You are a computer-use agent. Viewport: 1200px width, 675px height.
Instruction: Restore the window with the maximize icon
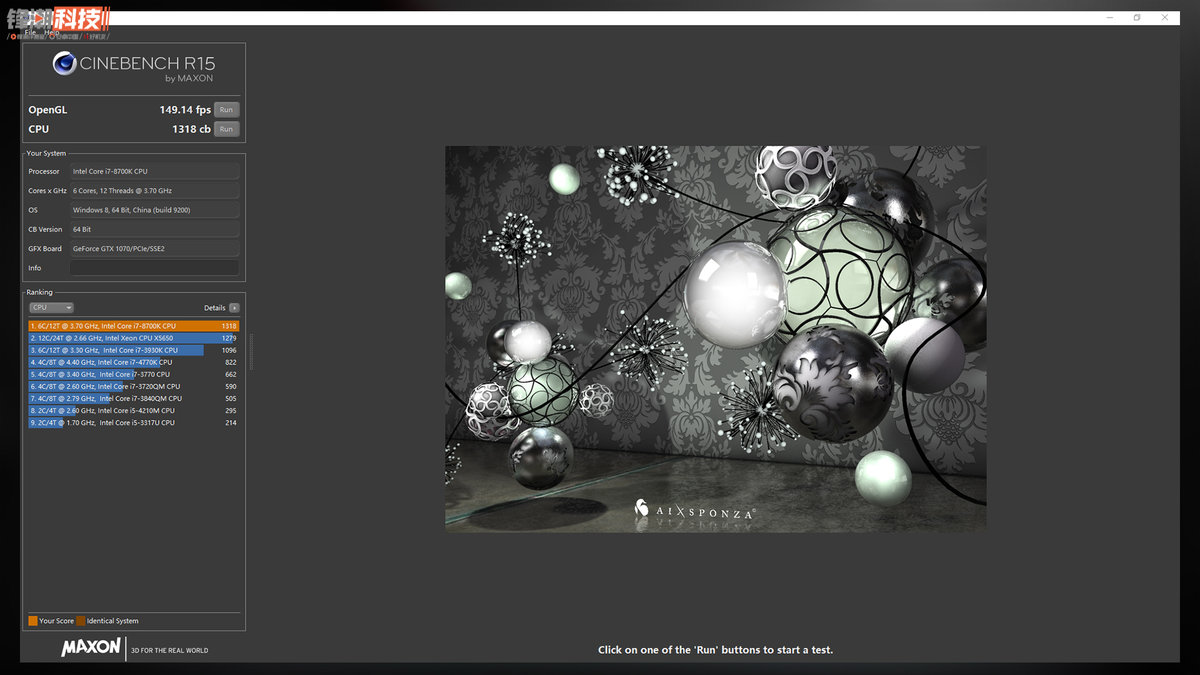(1137, 18)
